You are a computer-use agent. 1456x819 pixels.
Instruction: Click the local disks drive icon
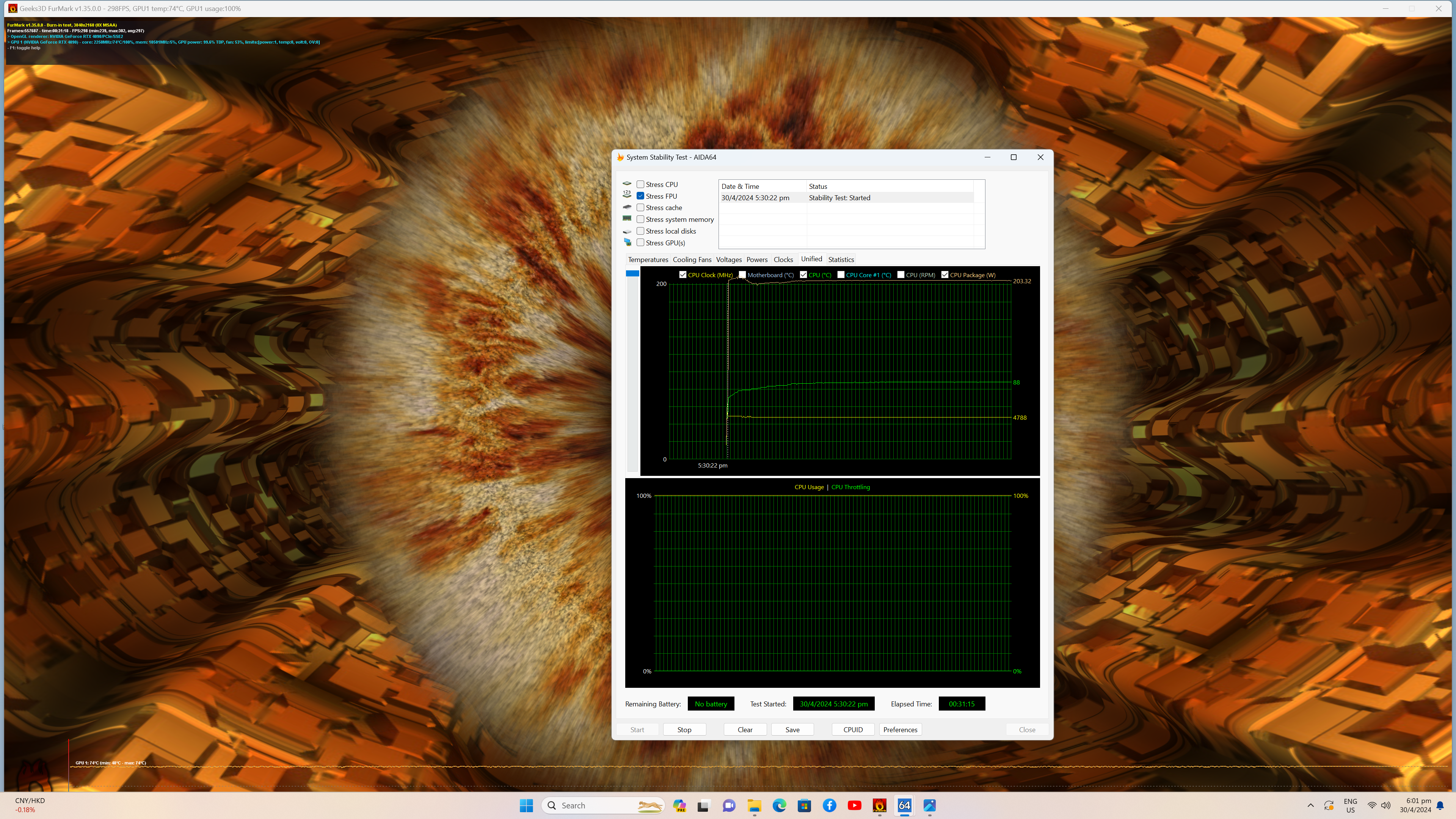[x=627, y=231]
